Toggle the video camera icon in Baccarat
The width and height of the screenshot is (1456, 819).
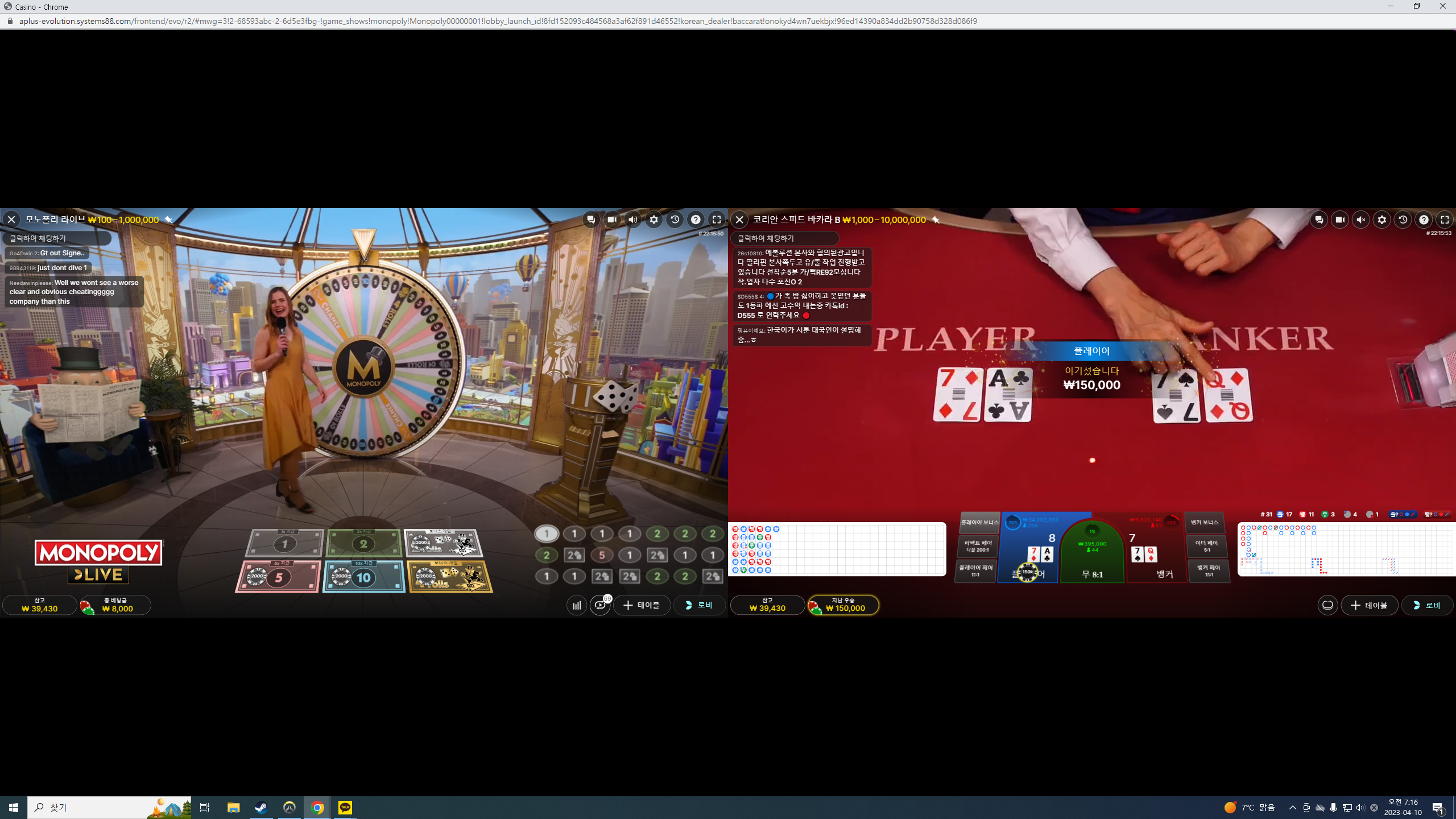coord(1340,220)
